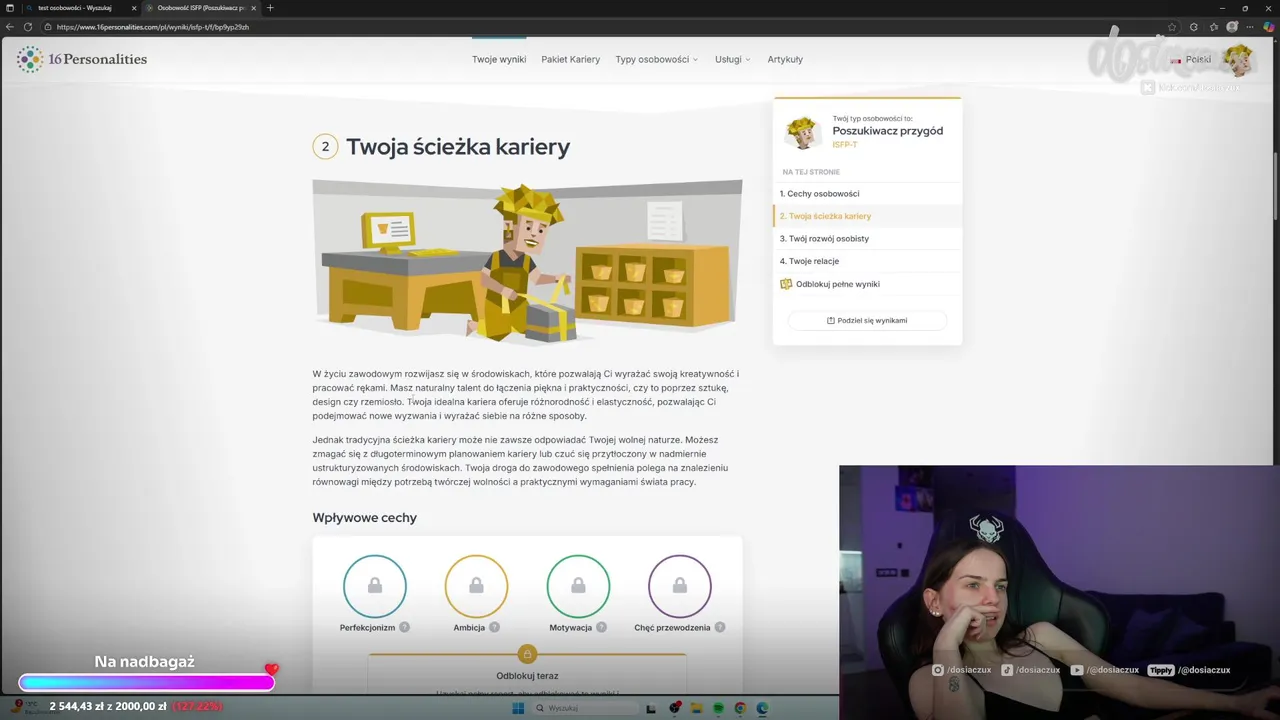
Task: Jump to section 4. Twoje relacje
Action: (867, 261)
